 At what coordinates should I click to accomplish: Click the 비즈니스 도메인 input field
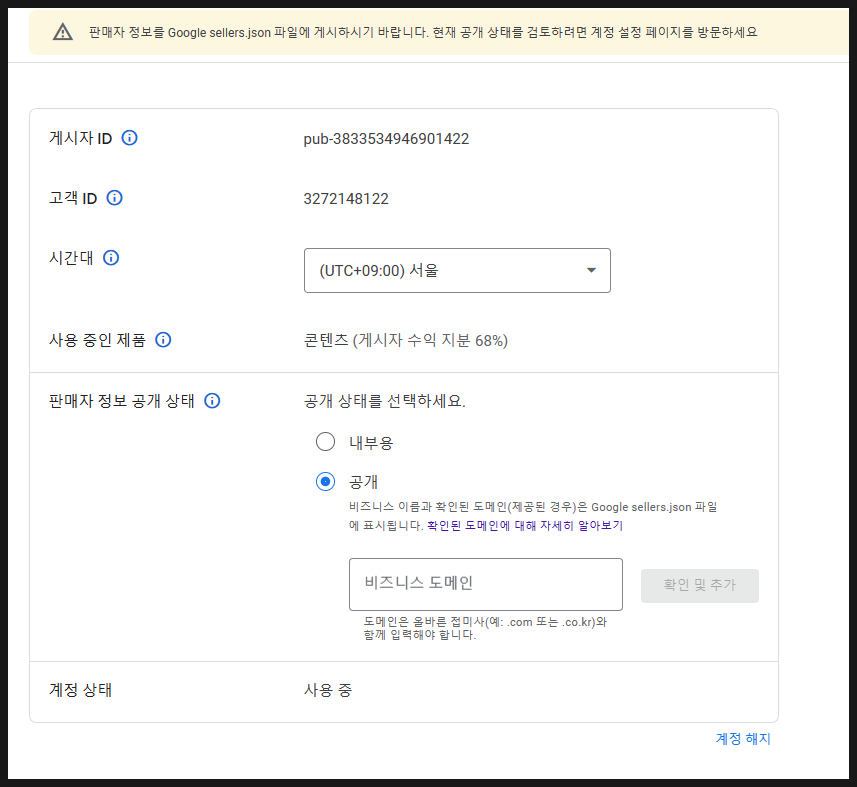(x=485, y=584)
